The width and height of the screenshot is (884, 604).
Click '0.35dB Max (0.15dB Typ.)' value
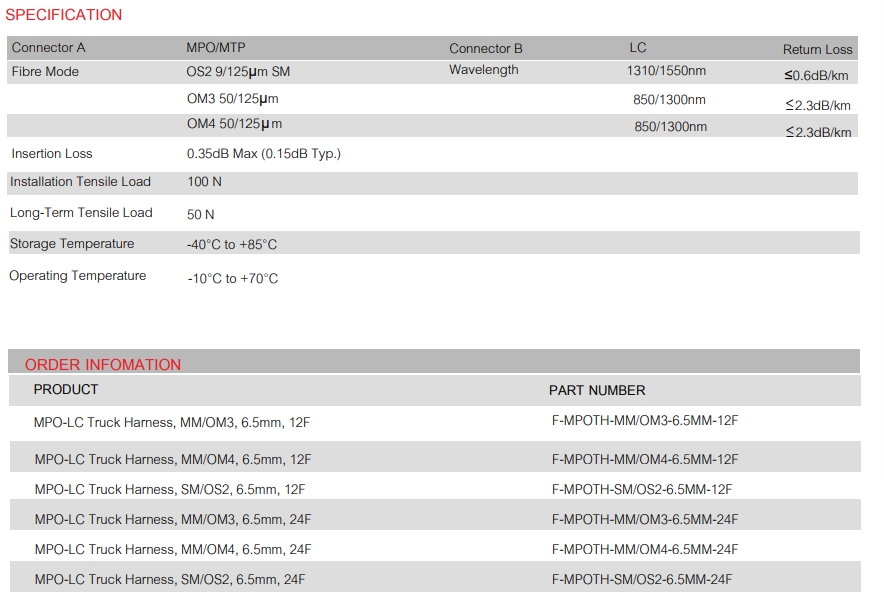264,154
